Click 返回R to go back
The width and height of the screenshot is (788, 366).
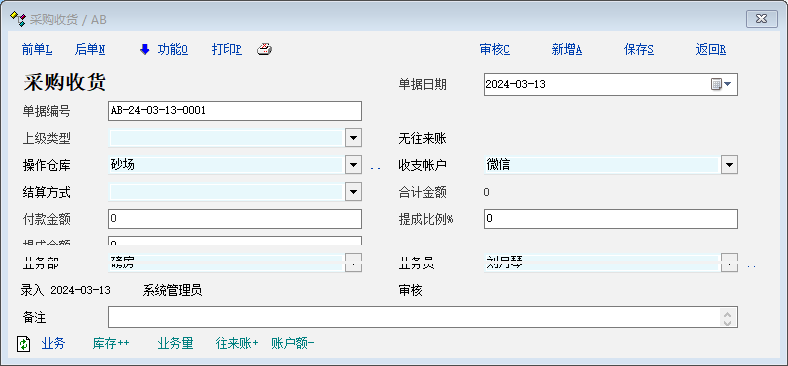click(x=711, y=49)
